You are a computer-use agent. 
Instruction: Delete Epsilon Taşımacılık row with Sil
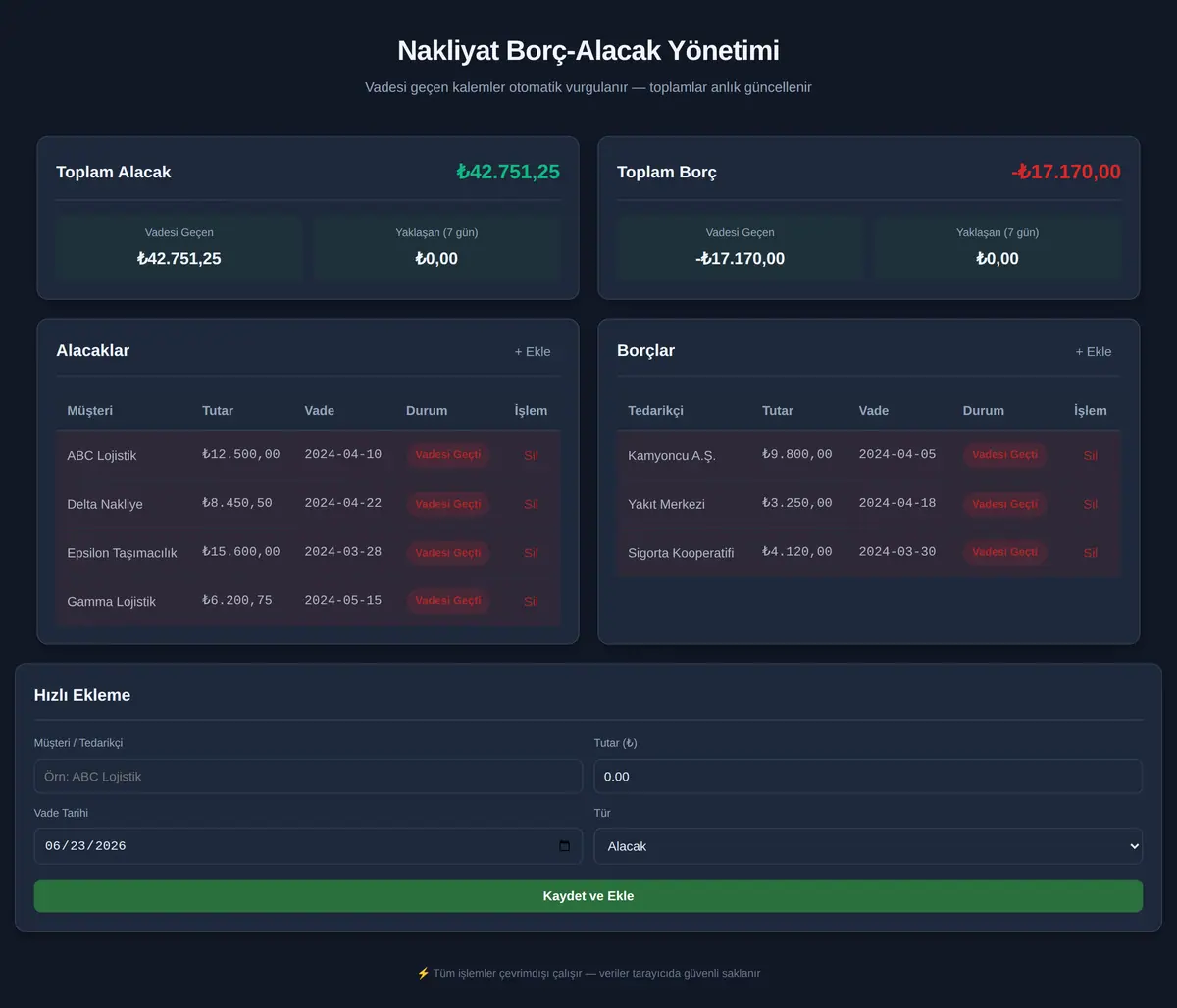click(531, 552)
